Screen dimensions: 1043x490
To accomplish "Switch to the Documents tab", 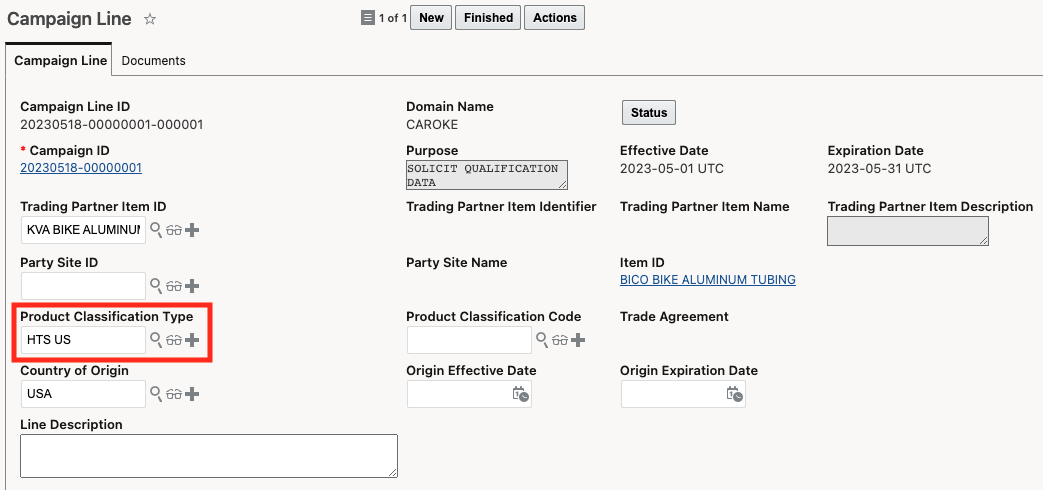I will tap(154, 61).
